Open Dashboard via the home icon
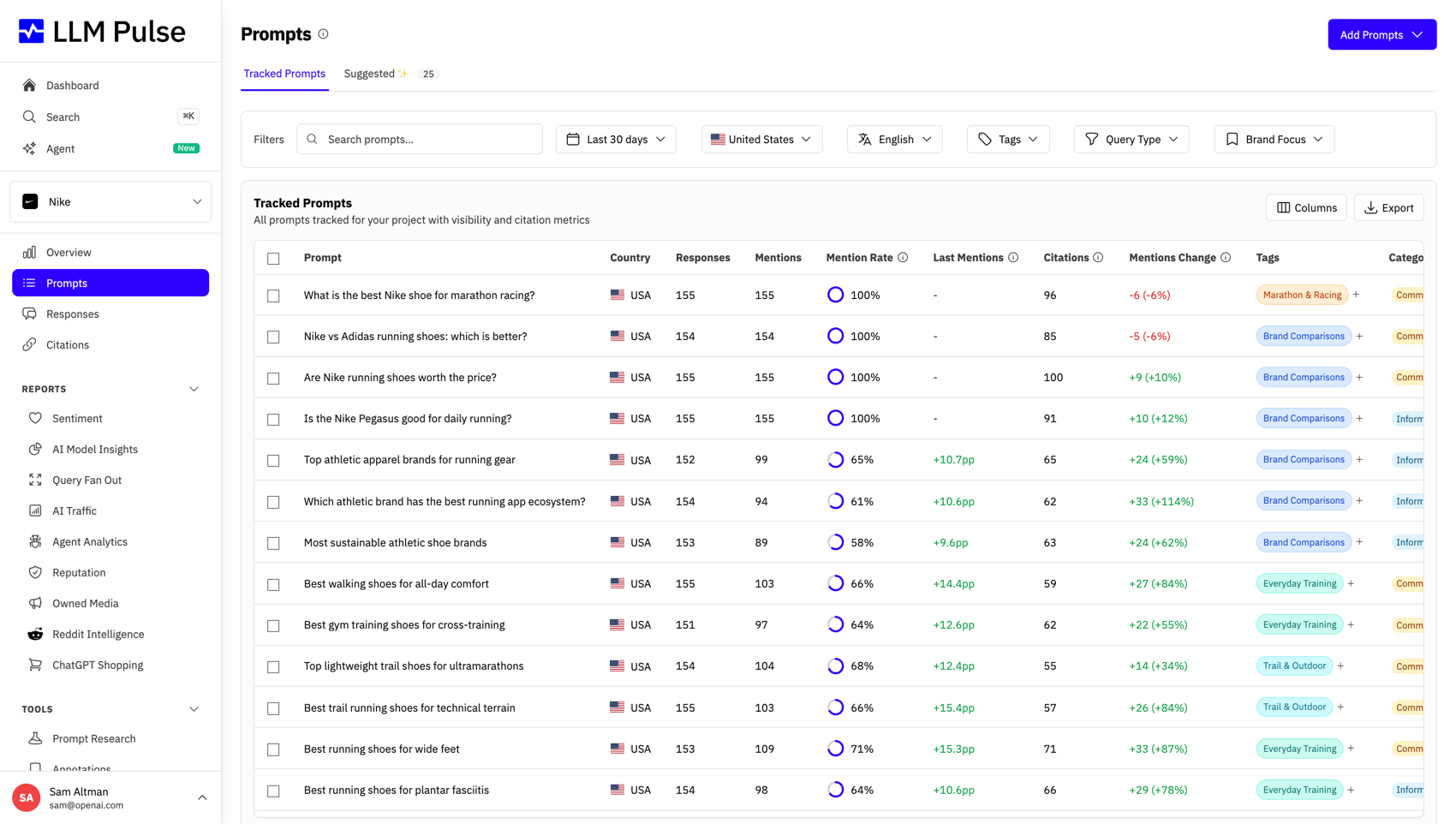 pos(29,86)
